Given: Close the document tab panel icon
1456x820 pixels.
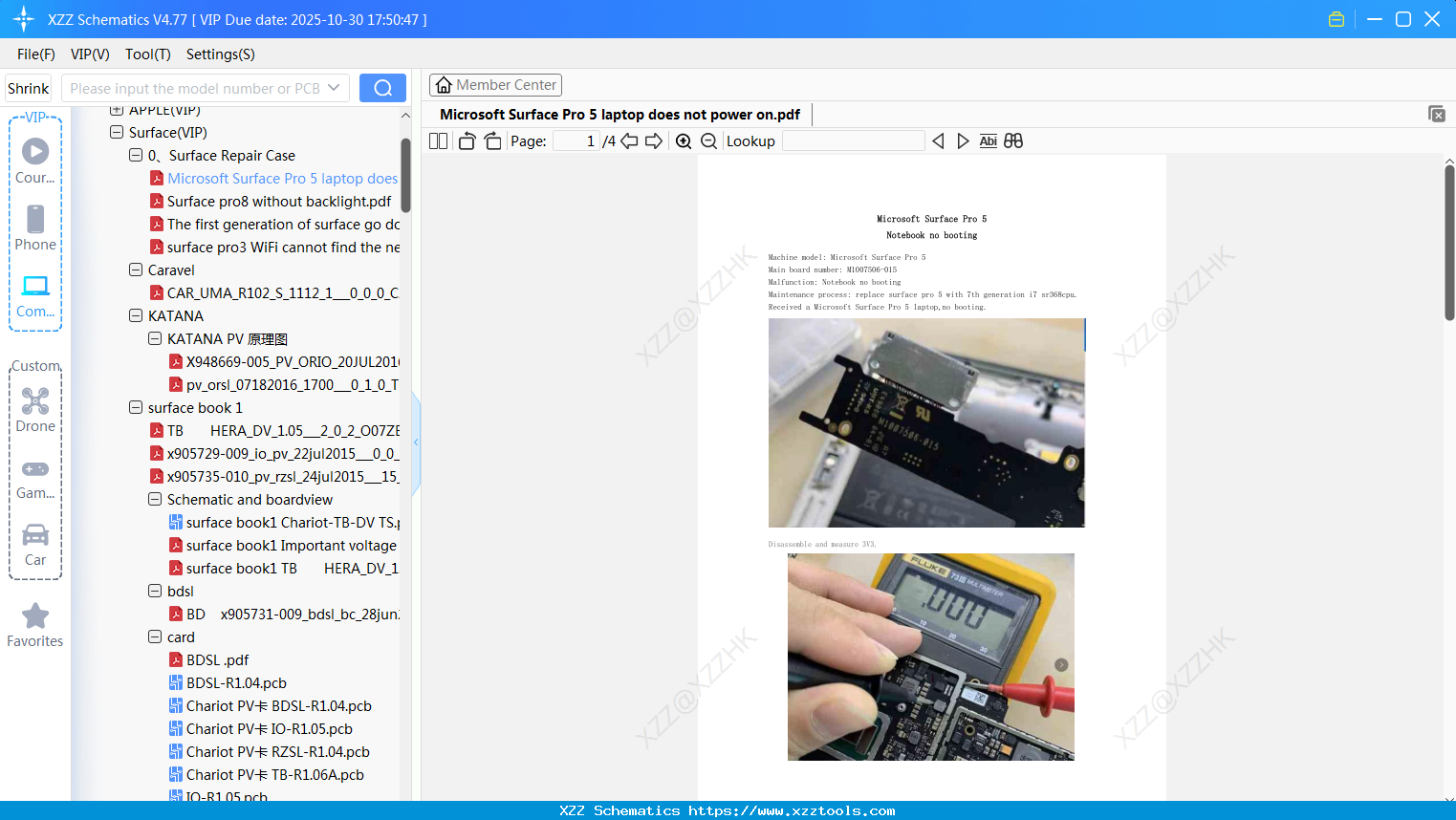Looking at the screenshot, I should point(1436,114).
